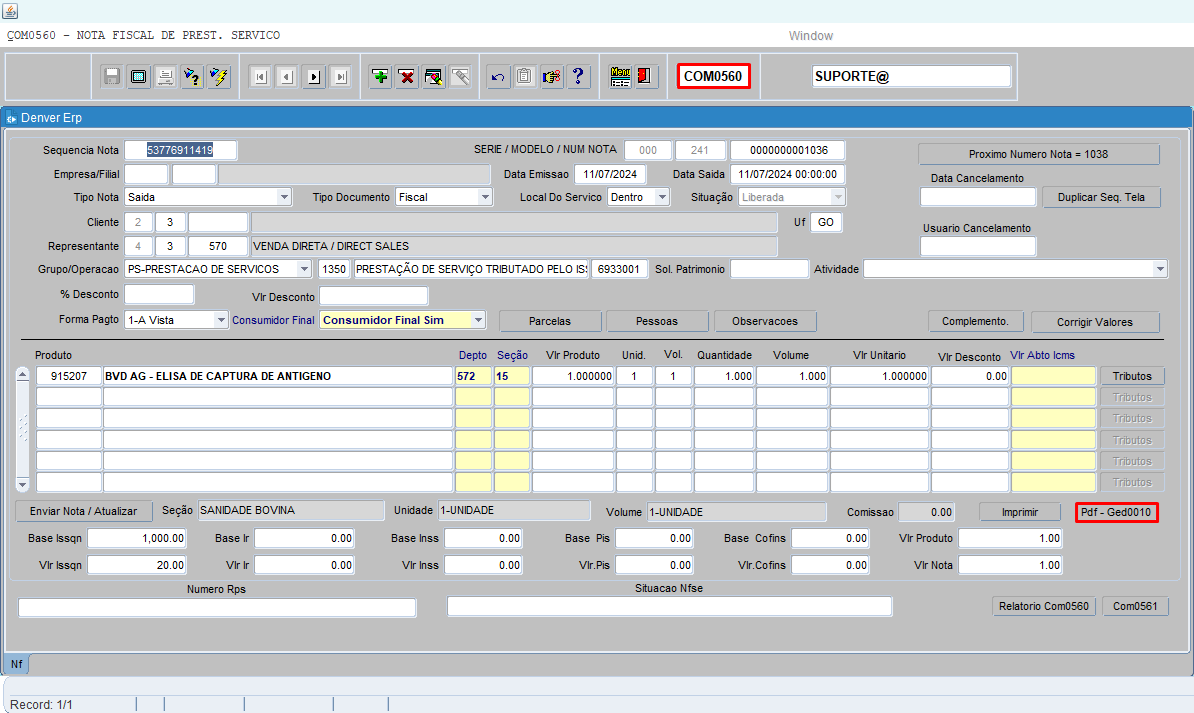Viewport: 1194px width, 713px height.
Task: Go to the next record
Action: 314,76
